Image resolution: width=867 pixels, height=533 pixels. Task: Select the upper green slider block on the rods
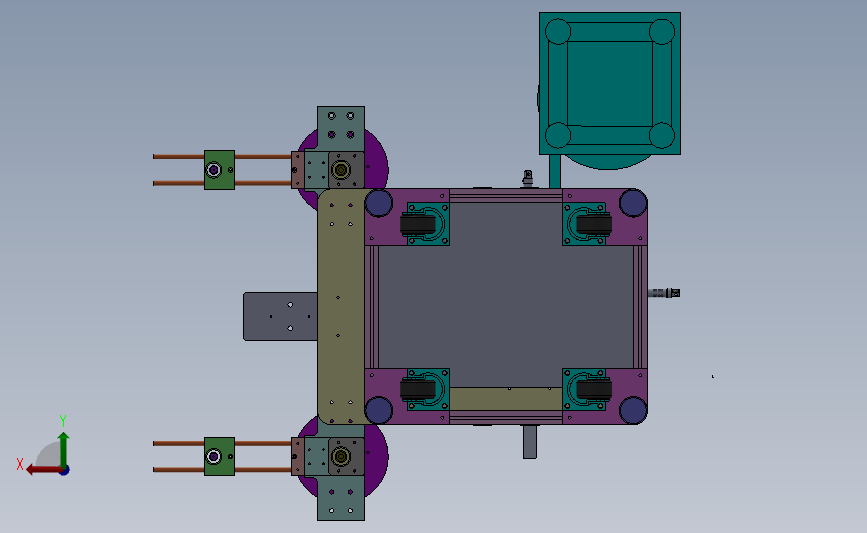click(220, 170)
